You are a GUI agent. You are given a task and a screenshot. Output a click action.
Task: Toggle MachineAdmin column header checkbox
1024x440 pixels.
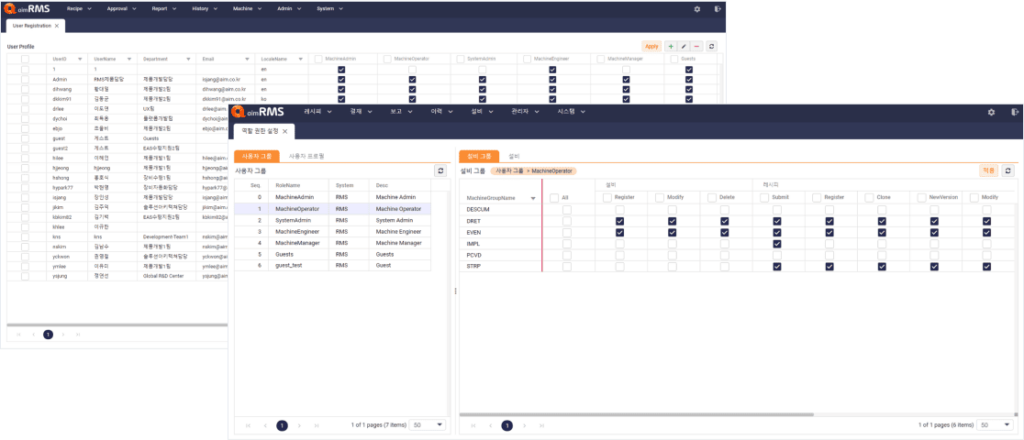[x=319, y=59]
